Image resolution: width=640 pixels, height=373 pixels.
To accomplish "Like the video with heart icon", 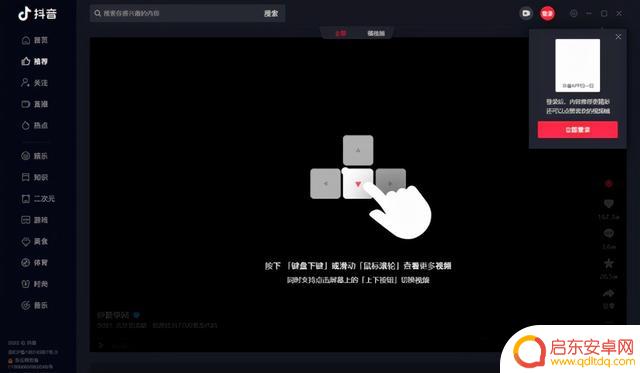I will click(x=609, y=204).
